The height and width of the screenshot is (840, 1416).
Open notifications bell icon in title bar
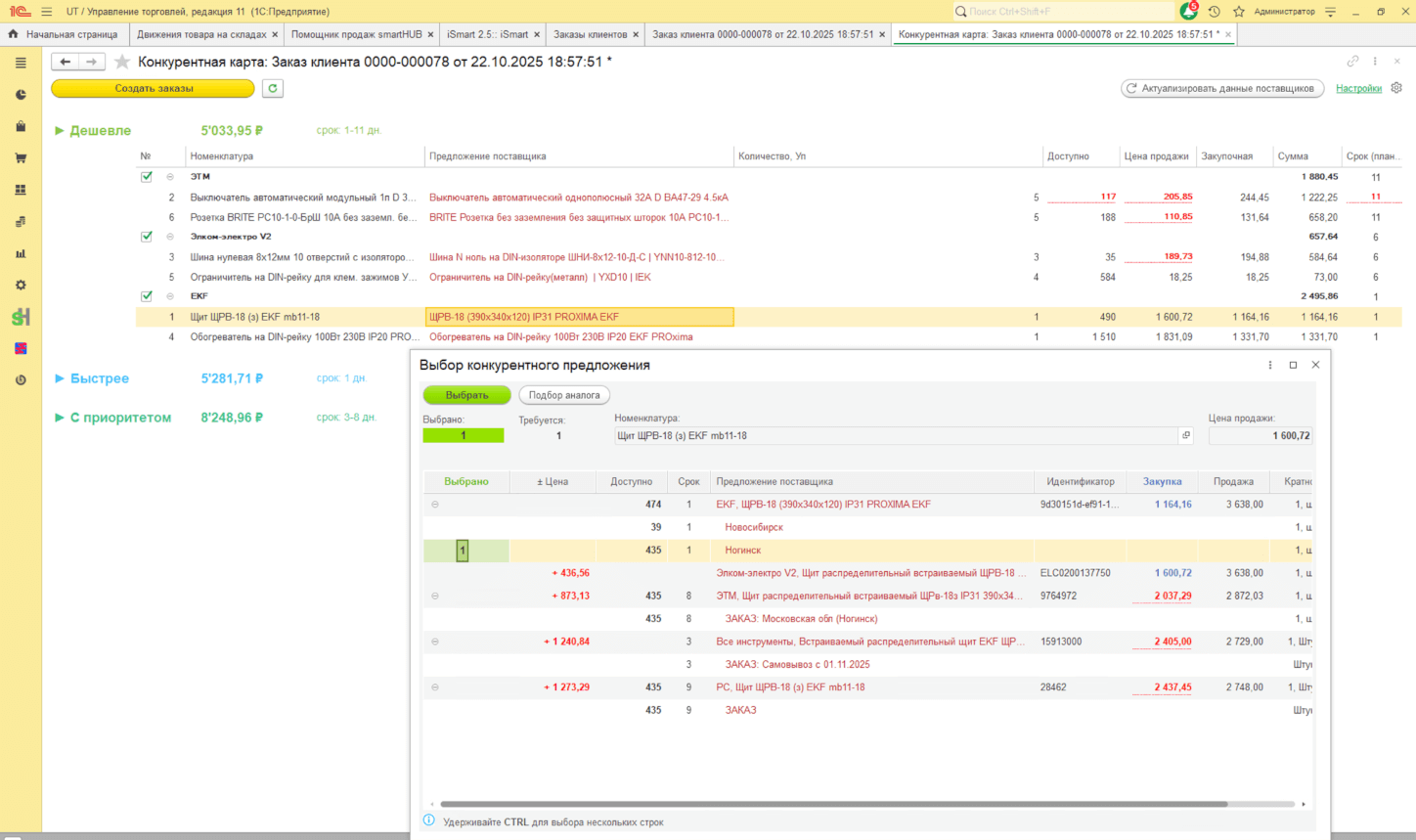(x=1188, y=12)
